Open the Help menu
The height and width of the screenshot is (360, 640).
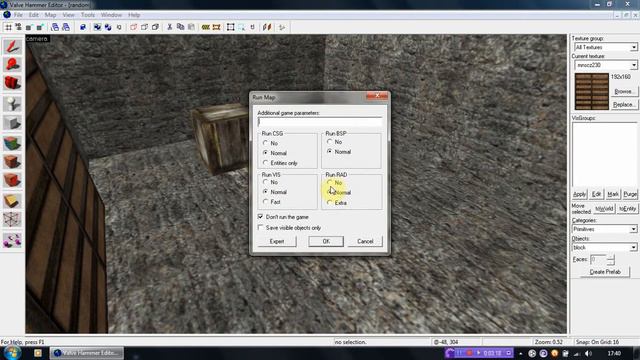pos(134,15)
